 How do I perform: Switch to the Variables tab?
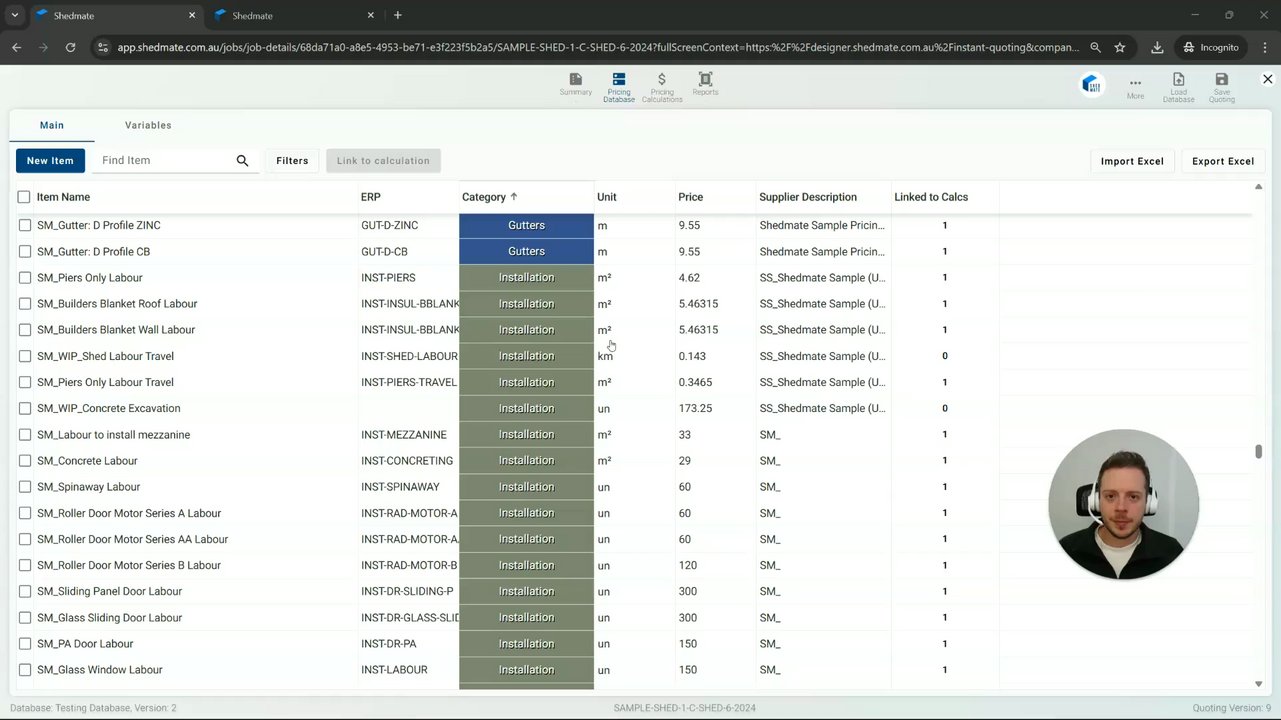tap(148, 125)
